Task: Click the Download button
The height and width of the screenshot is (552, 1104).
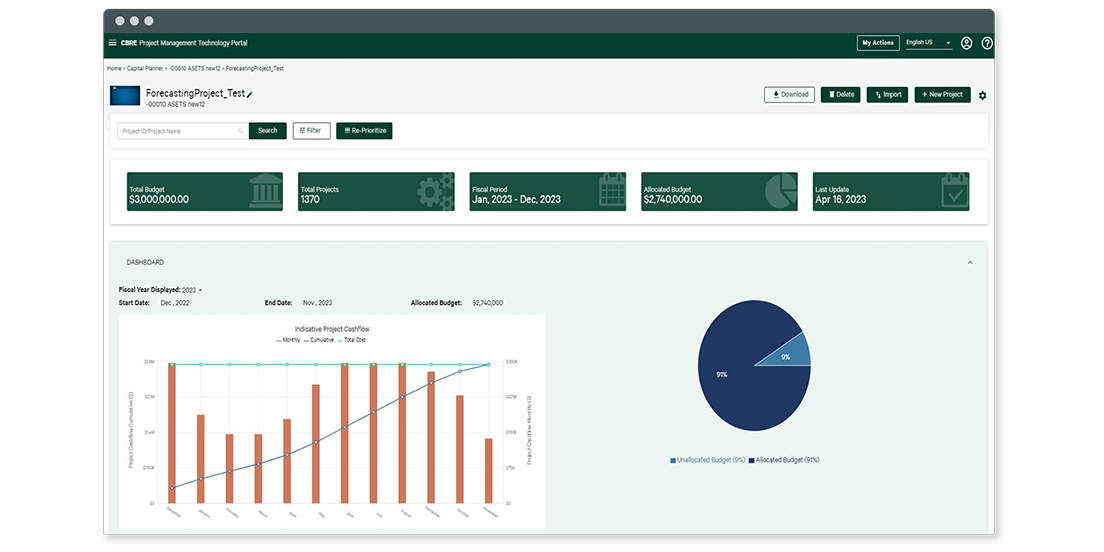Action: (x=789, y=95)
